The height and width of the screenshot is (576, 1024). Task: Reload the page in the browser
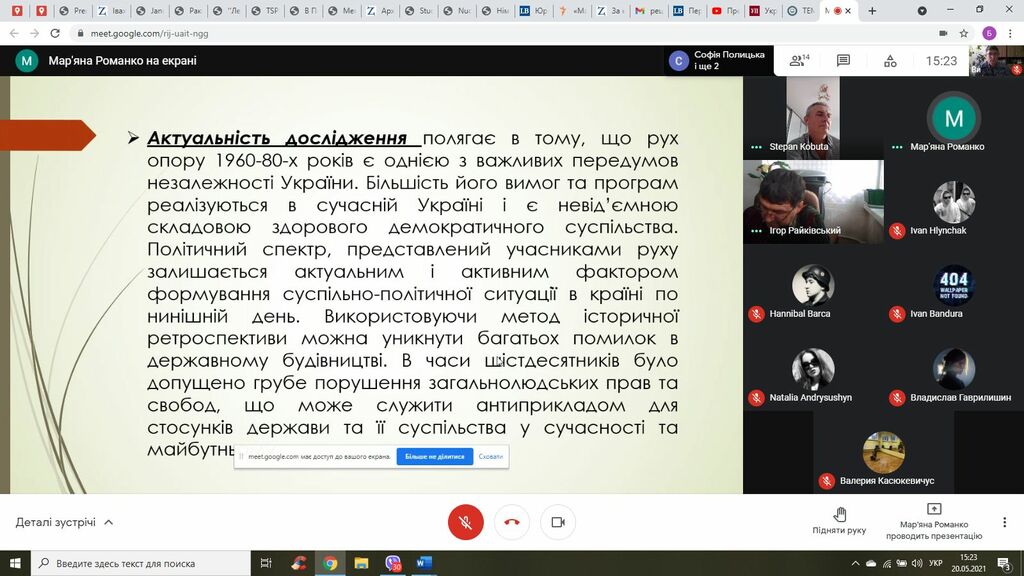pos(55,33)
